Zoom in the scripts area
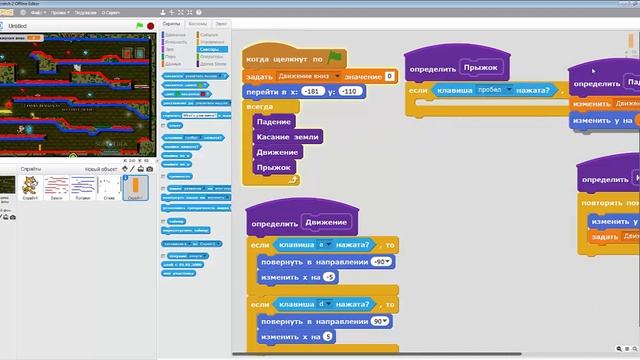 point(635,349)
